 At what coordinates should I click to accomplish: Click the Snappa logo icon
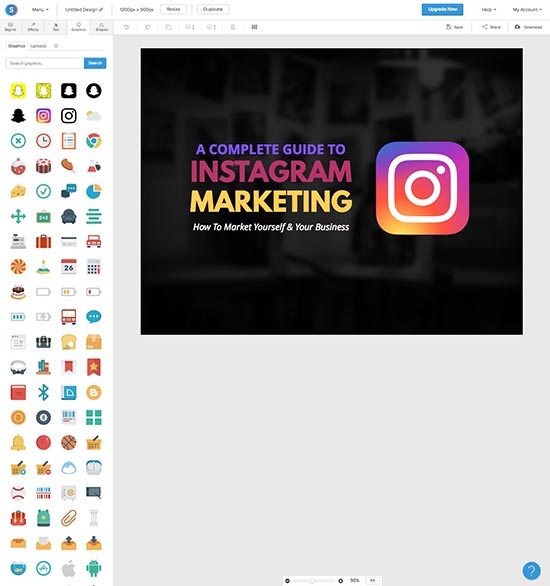pos(12,9)
